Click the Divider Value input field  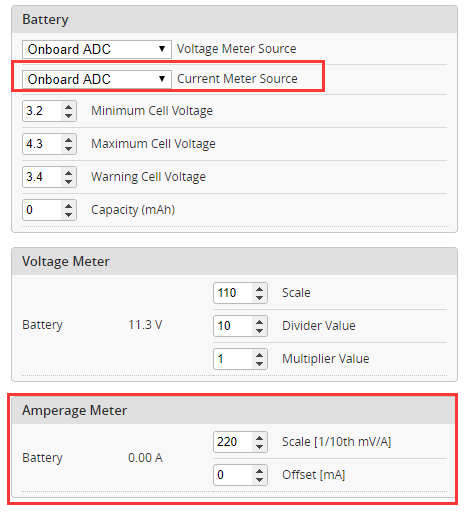click(233, 326)
